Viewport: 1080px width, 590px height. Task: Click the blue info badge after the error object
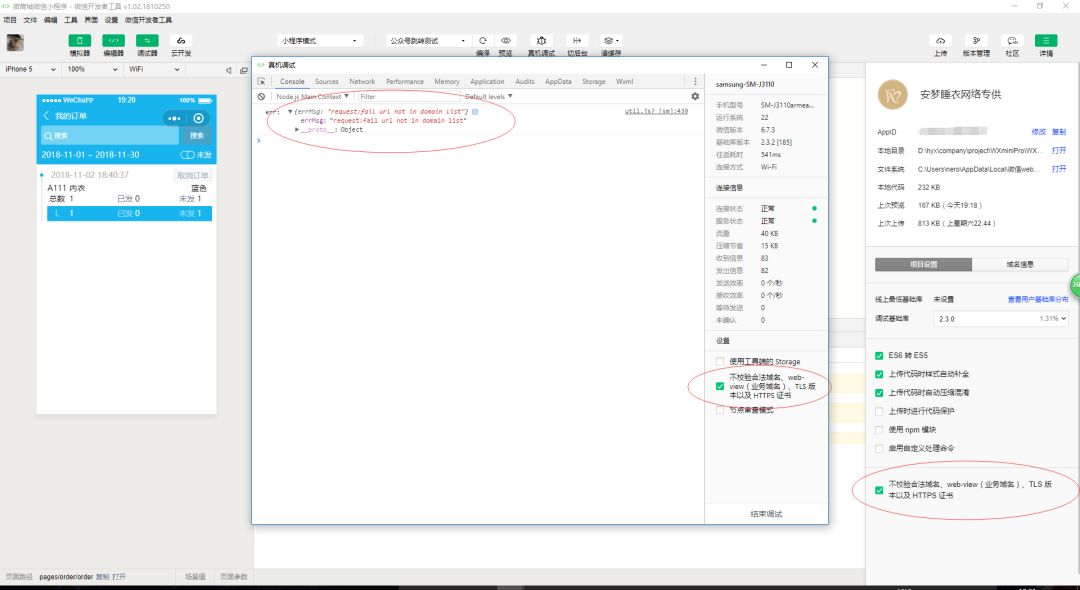pos(475,112)
